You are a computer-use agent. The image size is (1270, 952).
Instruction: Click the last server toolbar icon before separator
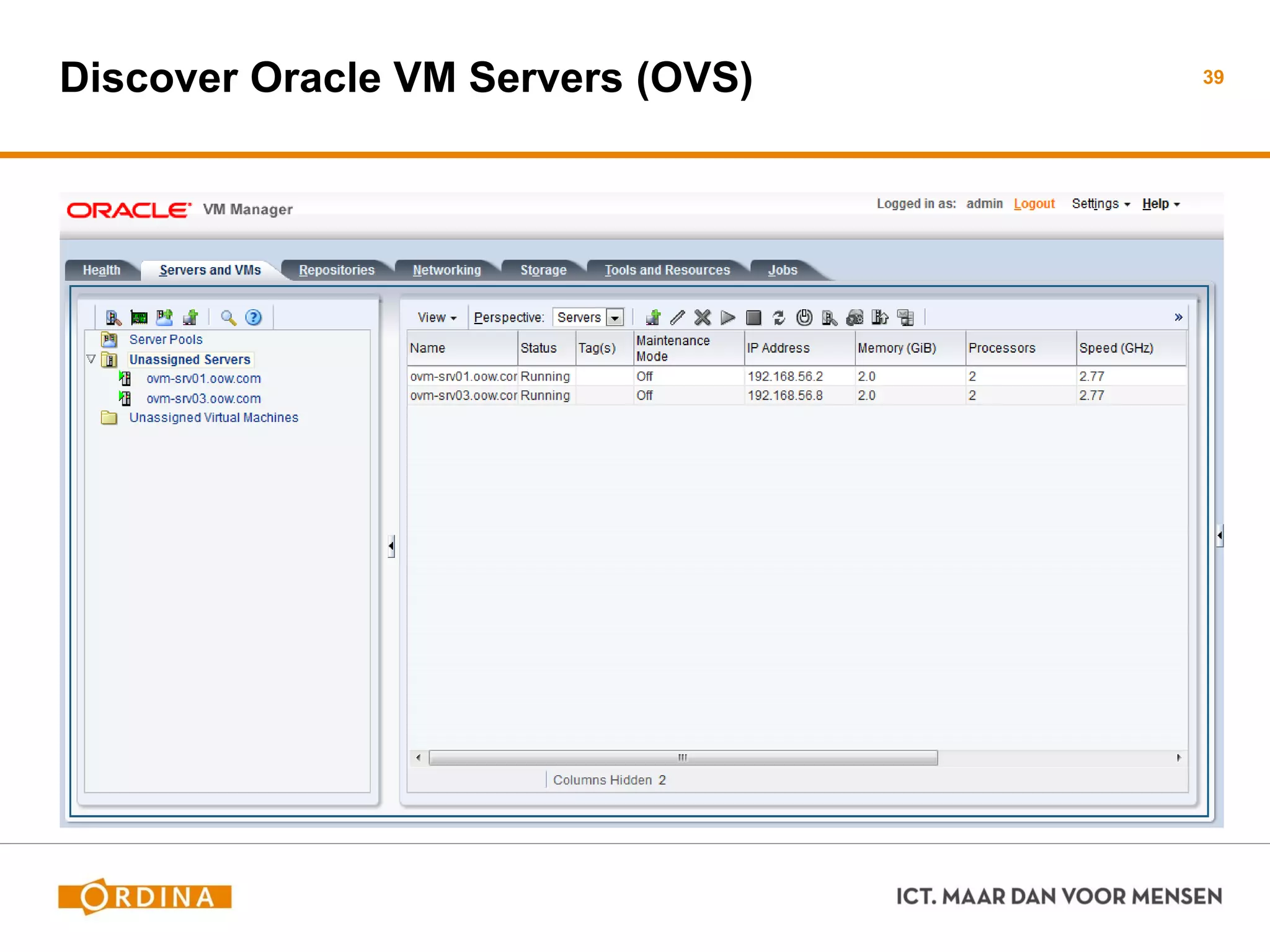click(906, 317)
